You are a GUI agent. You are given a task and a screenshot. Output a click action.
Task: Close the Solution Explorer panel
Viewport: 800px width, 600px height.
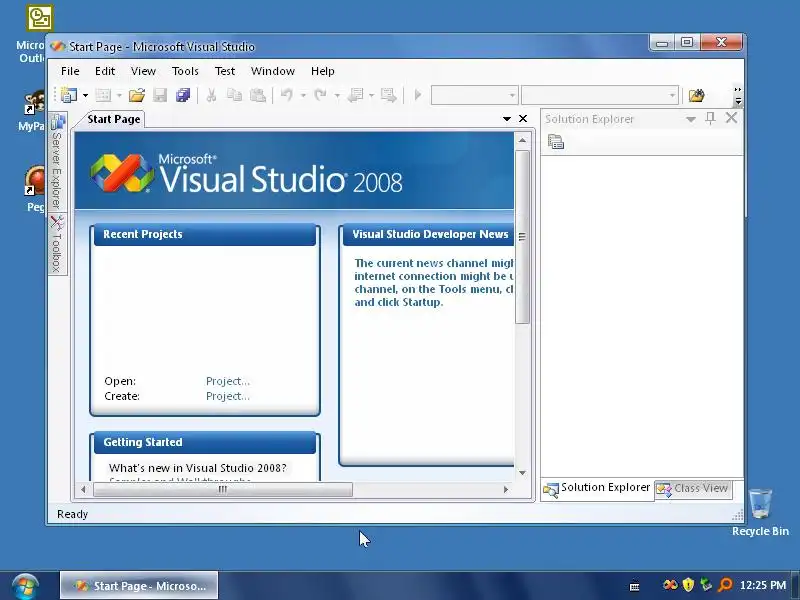tap(731, 118)
